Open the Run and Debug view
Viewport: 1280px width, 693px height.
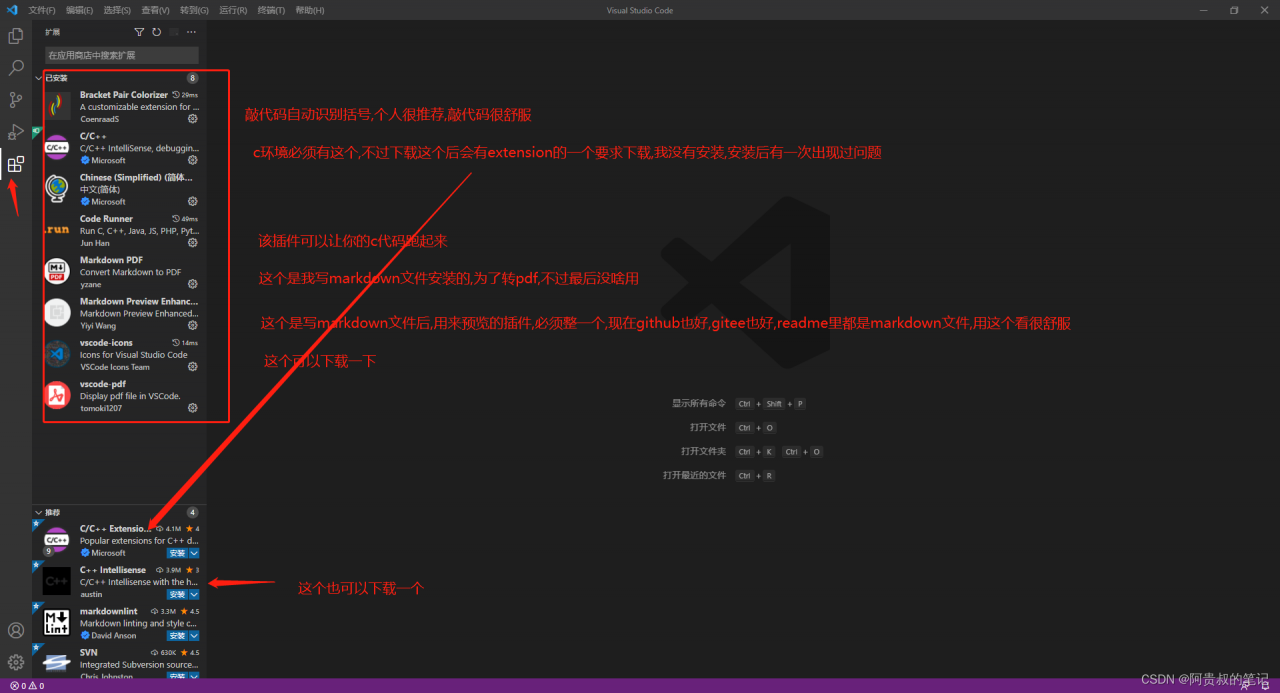tap(16, 132)
